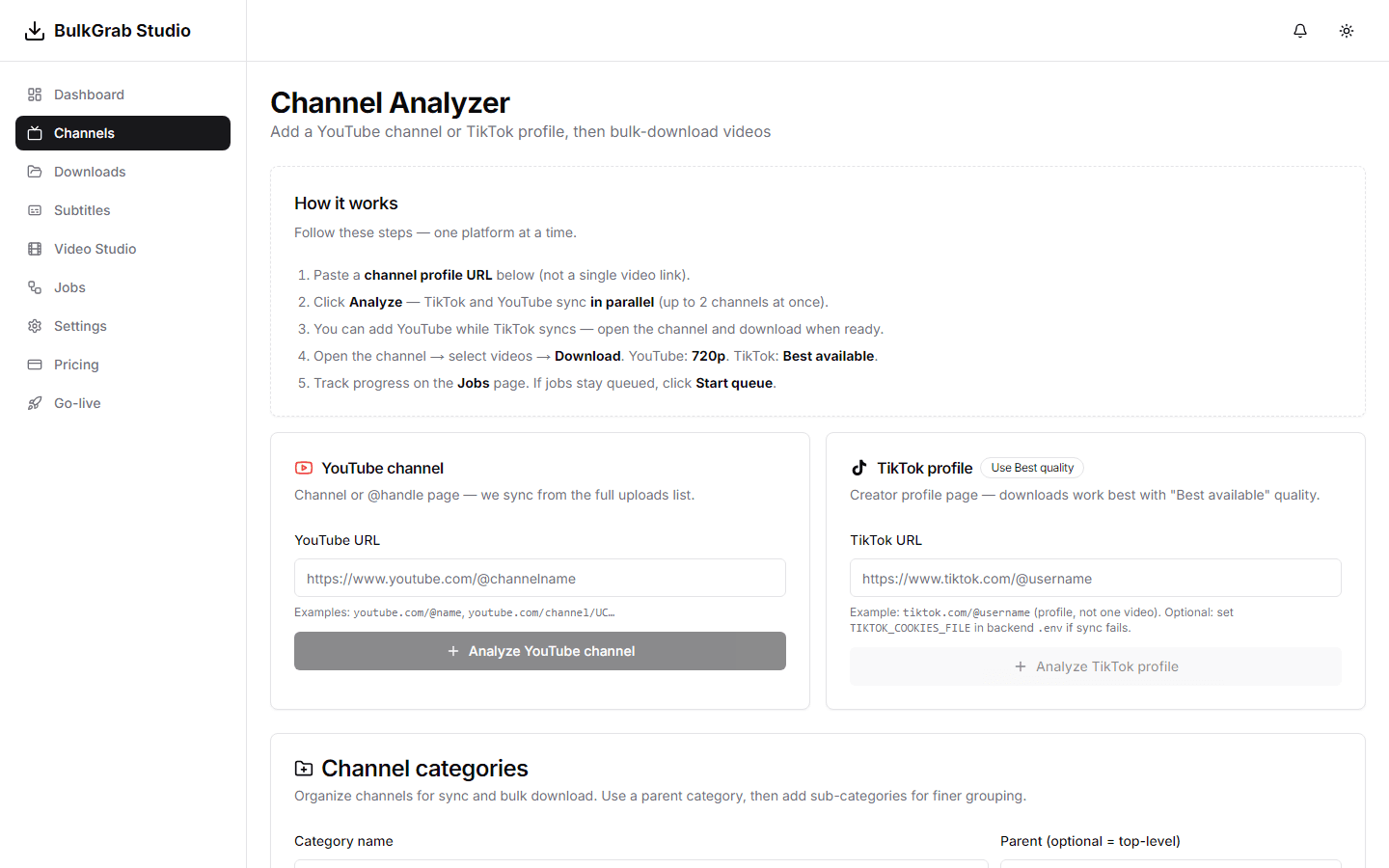Viewport: 1389px width, 868px height.
Task: Click the 'TIKTOK_COOKIES_FILE' code text
Action: tap(910, 628)
